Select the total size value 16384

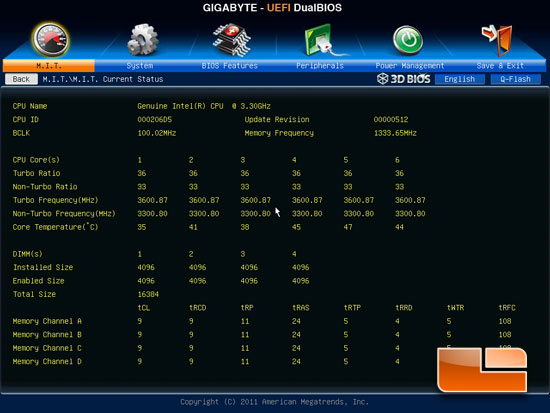(148, 294)
